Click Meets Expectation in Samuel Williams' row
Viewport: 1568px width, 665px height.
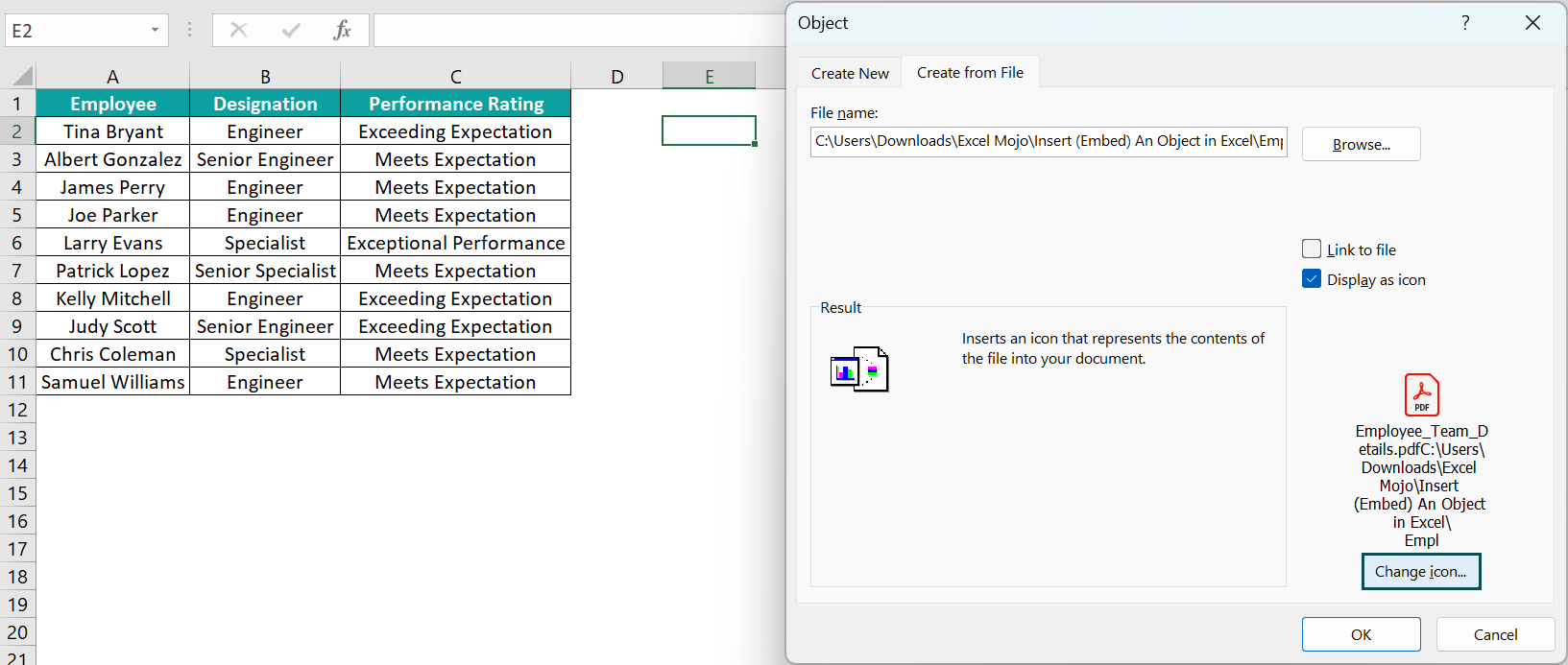(x=455, y=382)
